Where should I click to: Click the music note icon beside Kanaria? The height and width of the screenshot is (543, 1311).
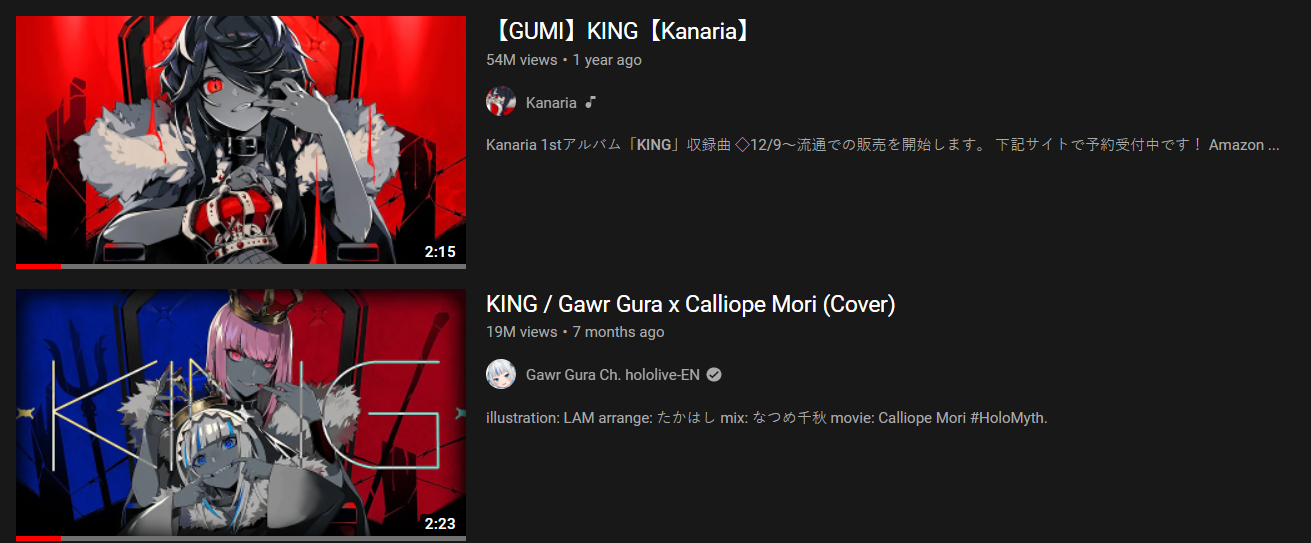[x=591, y=102]
